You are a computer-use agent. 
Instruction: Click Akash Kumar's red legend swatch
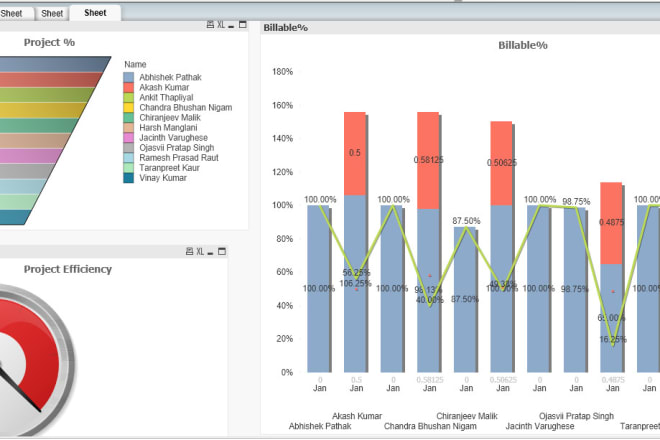tap(128, 88)
